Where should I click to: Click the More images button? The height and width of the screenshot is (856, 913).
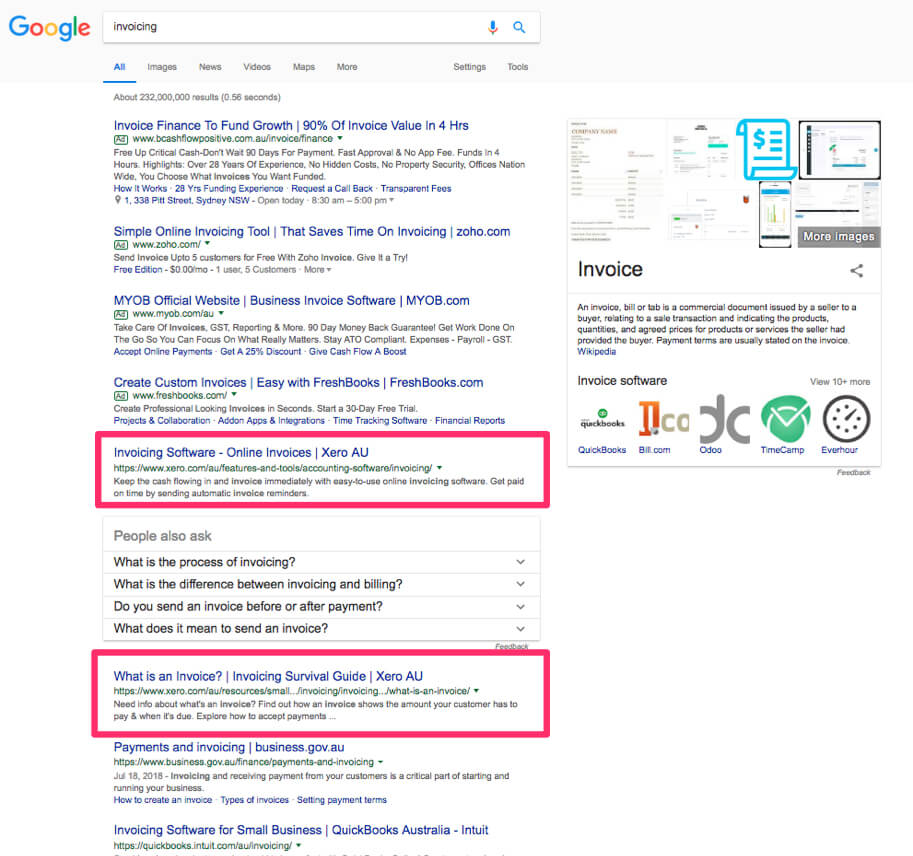[838, 236]
